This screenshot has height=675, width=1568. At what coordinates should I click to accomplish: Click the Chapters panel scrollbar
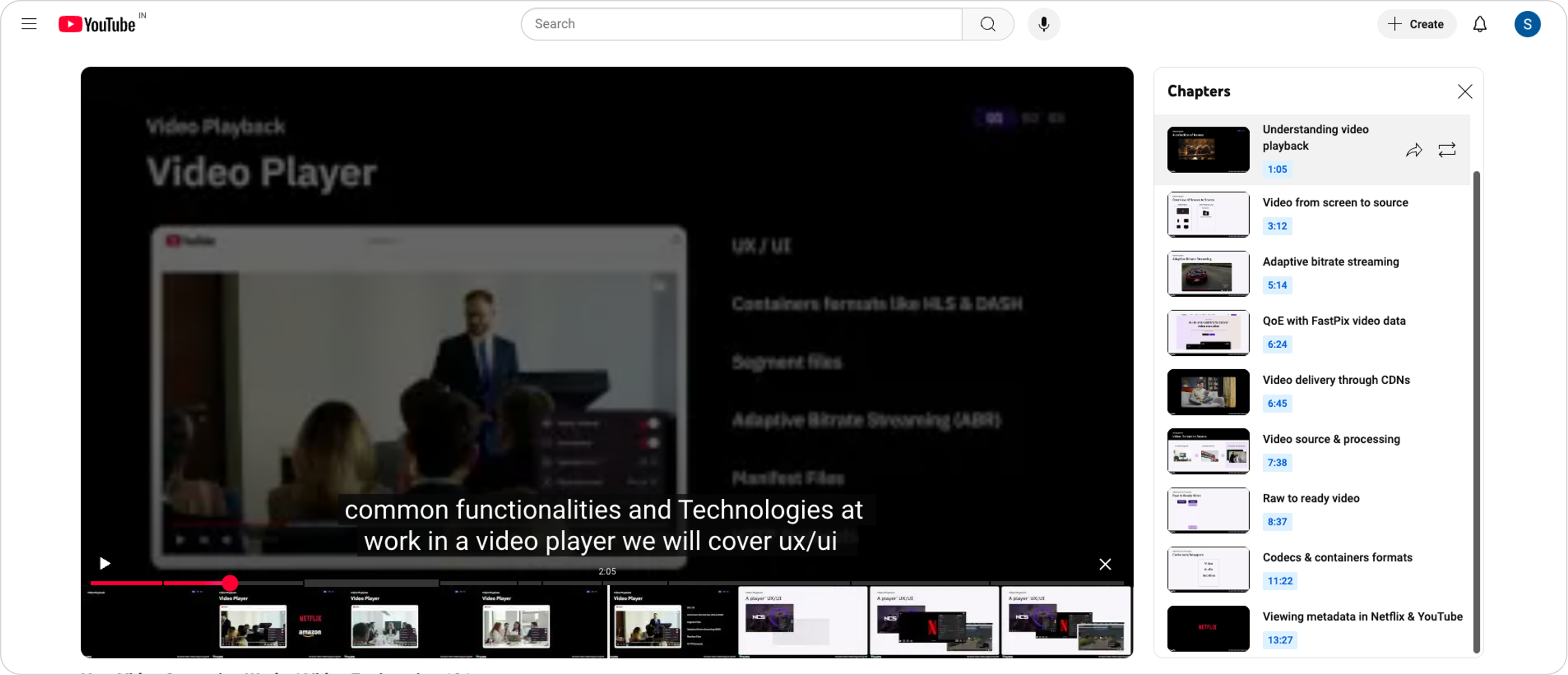(x=1476, y=412)
